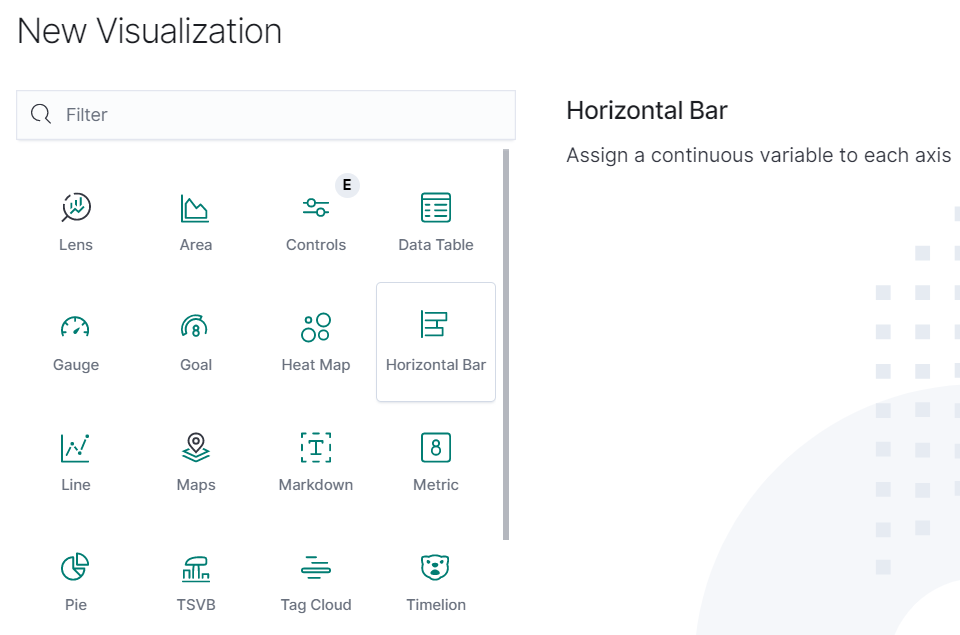Select the Timelion bear icon

coord(435,567)
